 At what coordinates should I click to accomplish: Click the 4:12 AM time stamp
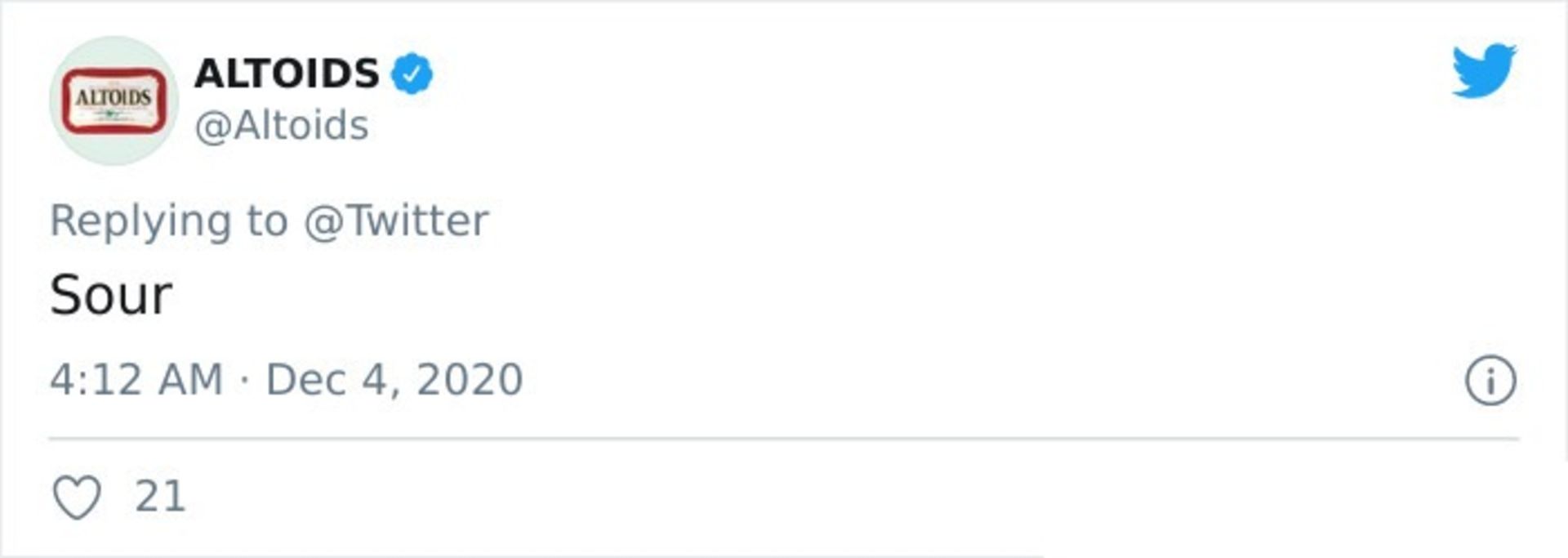[x=136, y=380]
